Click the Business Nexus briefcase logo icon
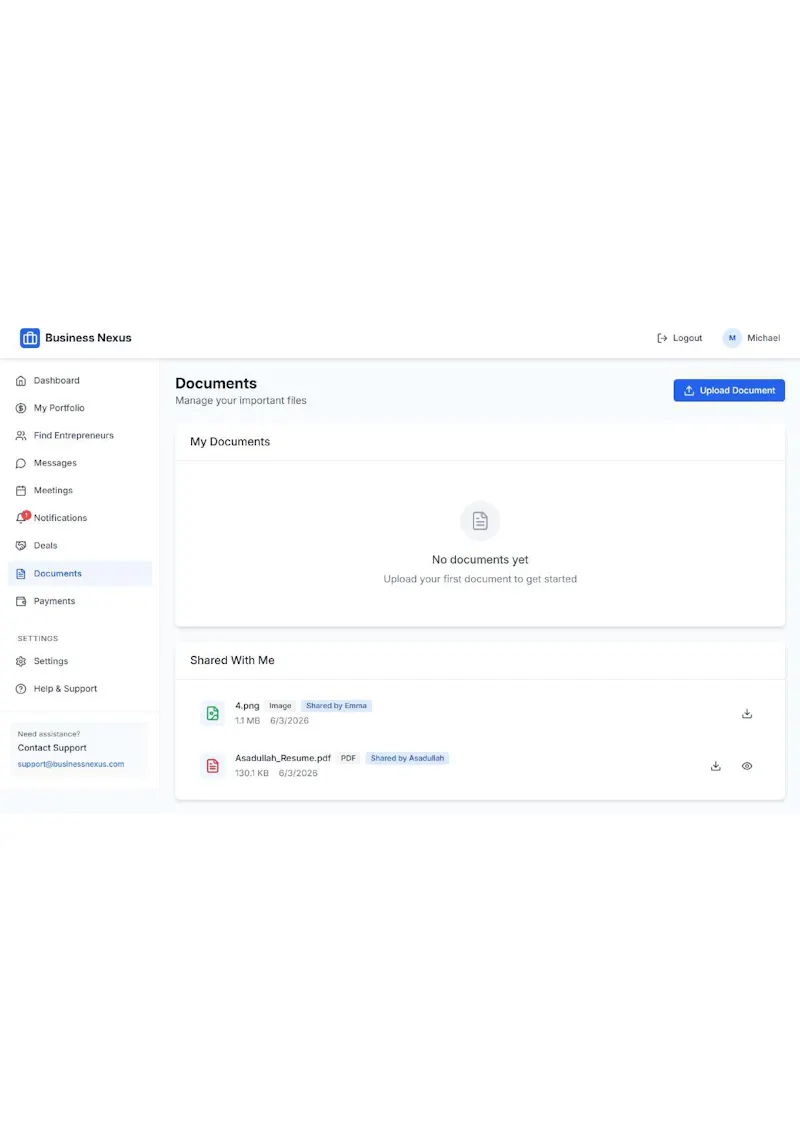 (30, 338)
